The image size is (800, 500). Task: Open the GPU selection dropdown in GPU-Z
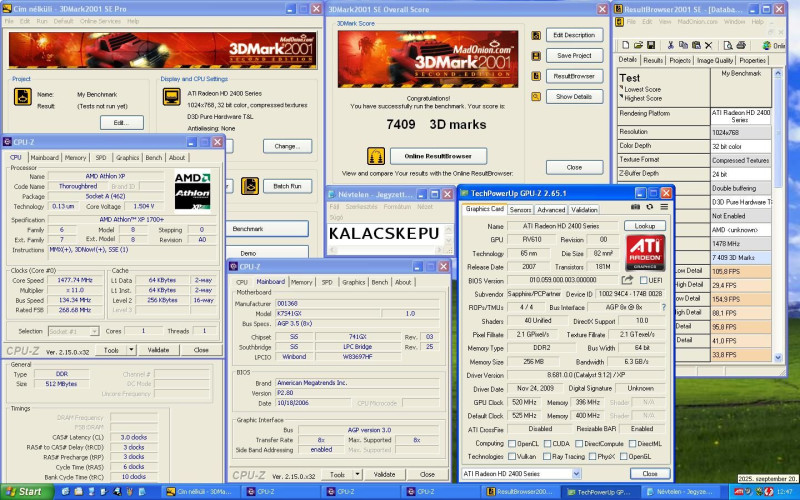[576, 473]
